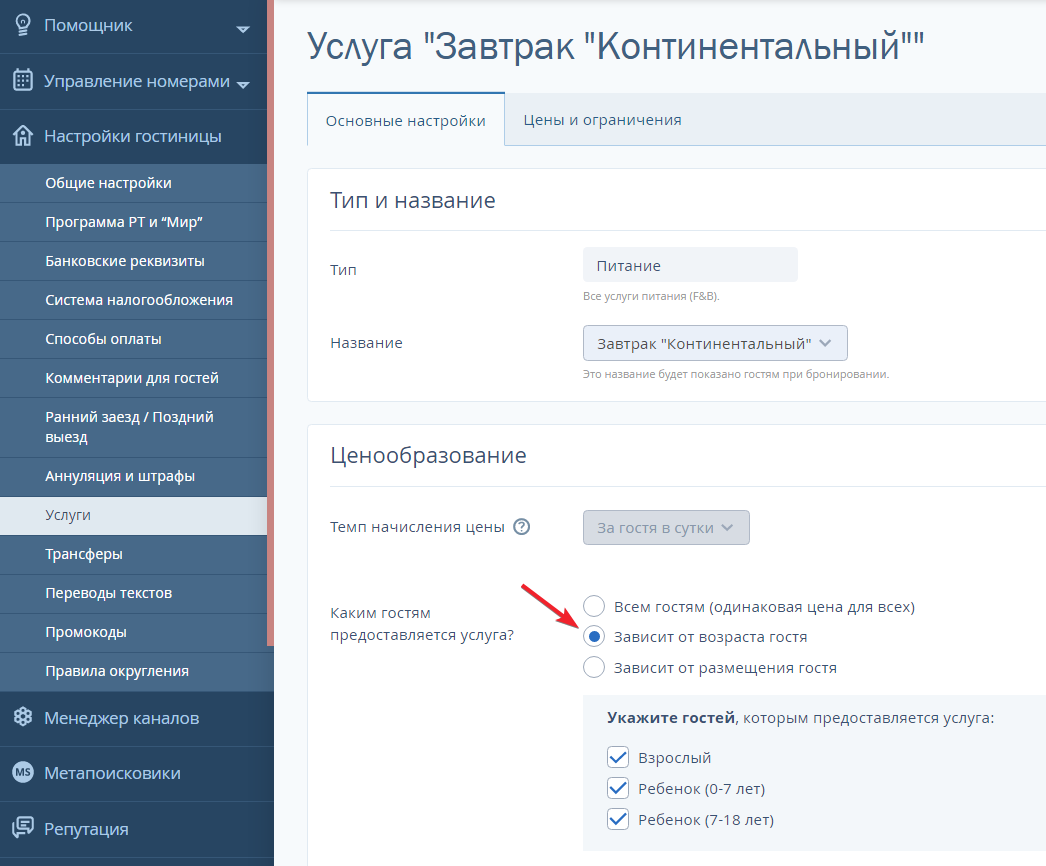Image resolution: width=1046 pixels, height=866 pixels.
Task: Open the За гостя в сутки dropdown
Action: pyautogui.click(x=666, y=528)
